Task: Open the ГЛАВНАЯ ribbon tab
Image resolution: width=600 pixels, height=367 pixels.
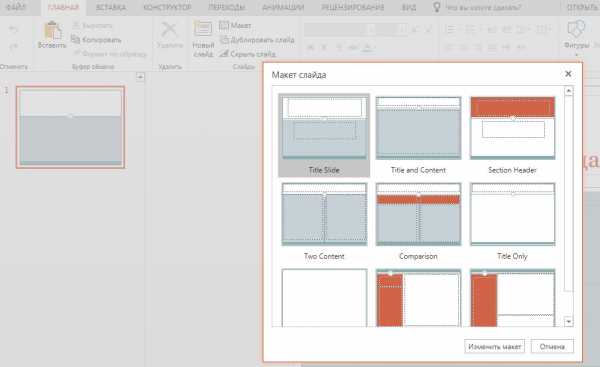Action: coord(64,7)
